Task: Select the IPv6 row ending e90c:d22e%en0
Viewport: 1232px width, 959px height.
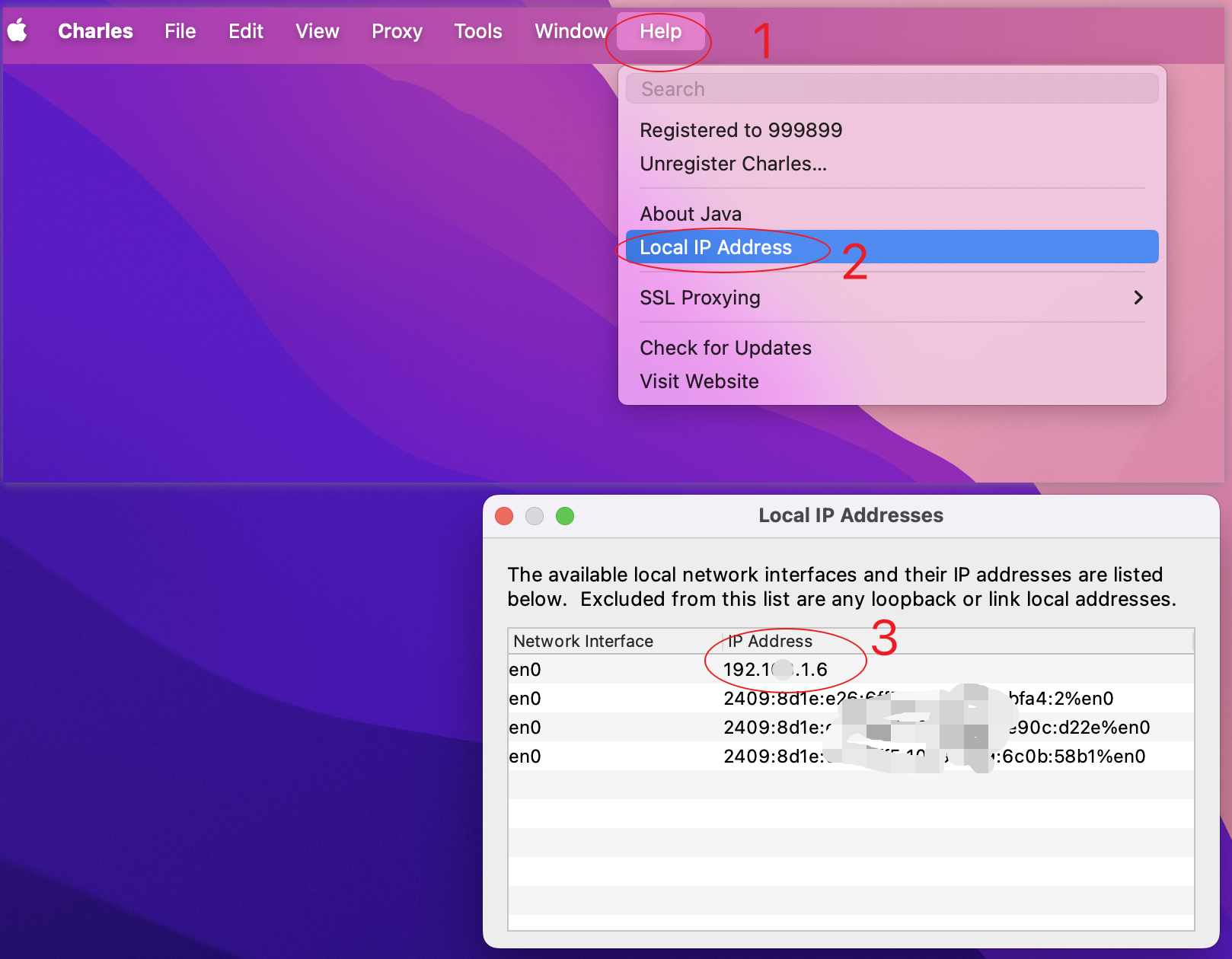Action: pos(851,727)
